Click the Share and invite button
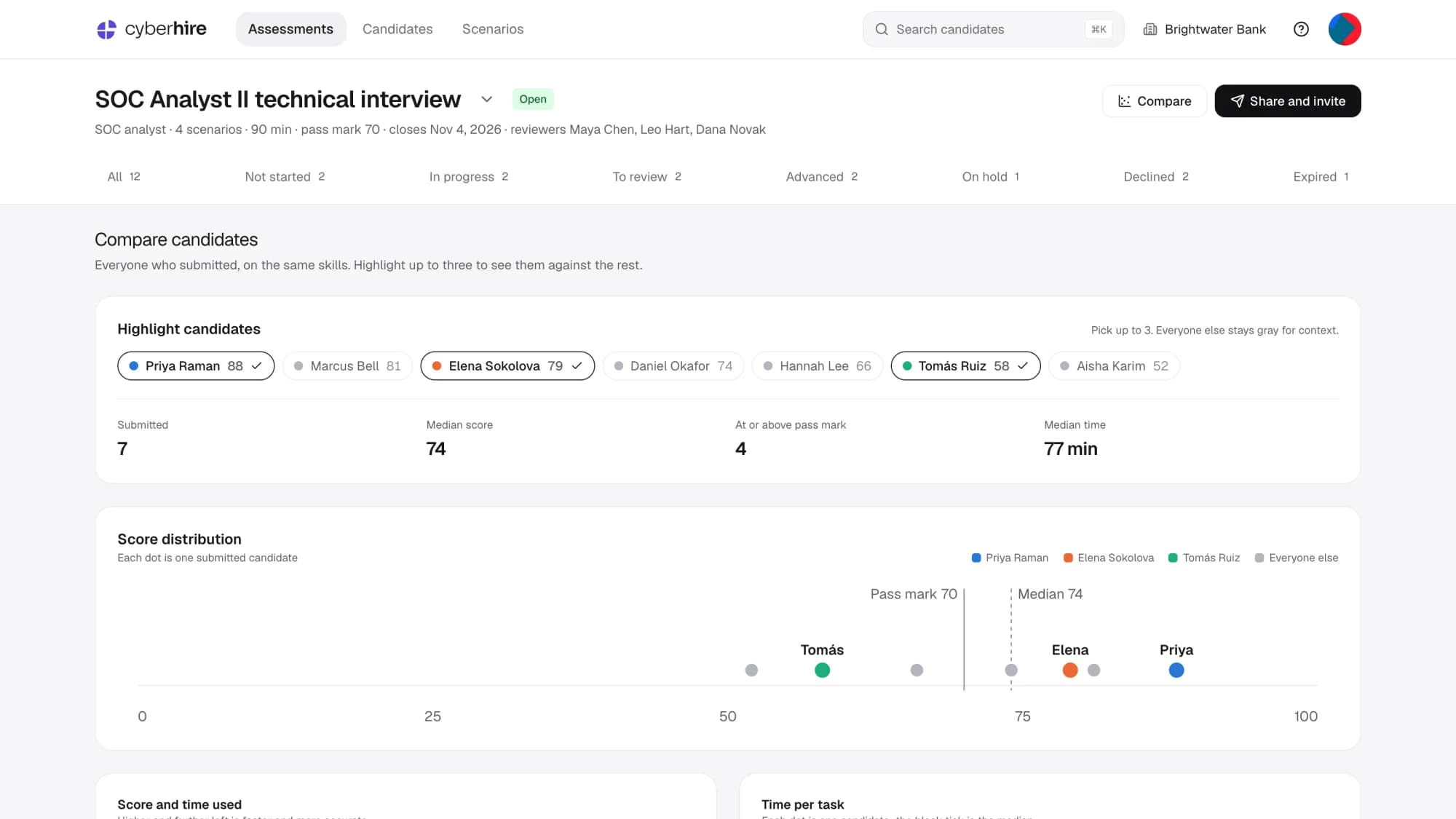Viewport: 1456px width, 819px height. [1288, 101]
